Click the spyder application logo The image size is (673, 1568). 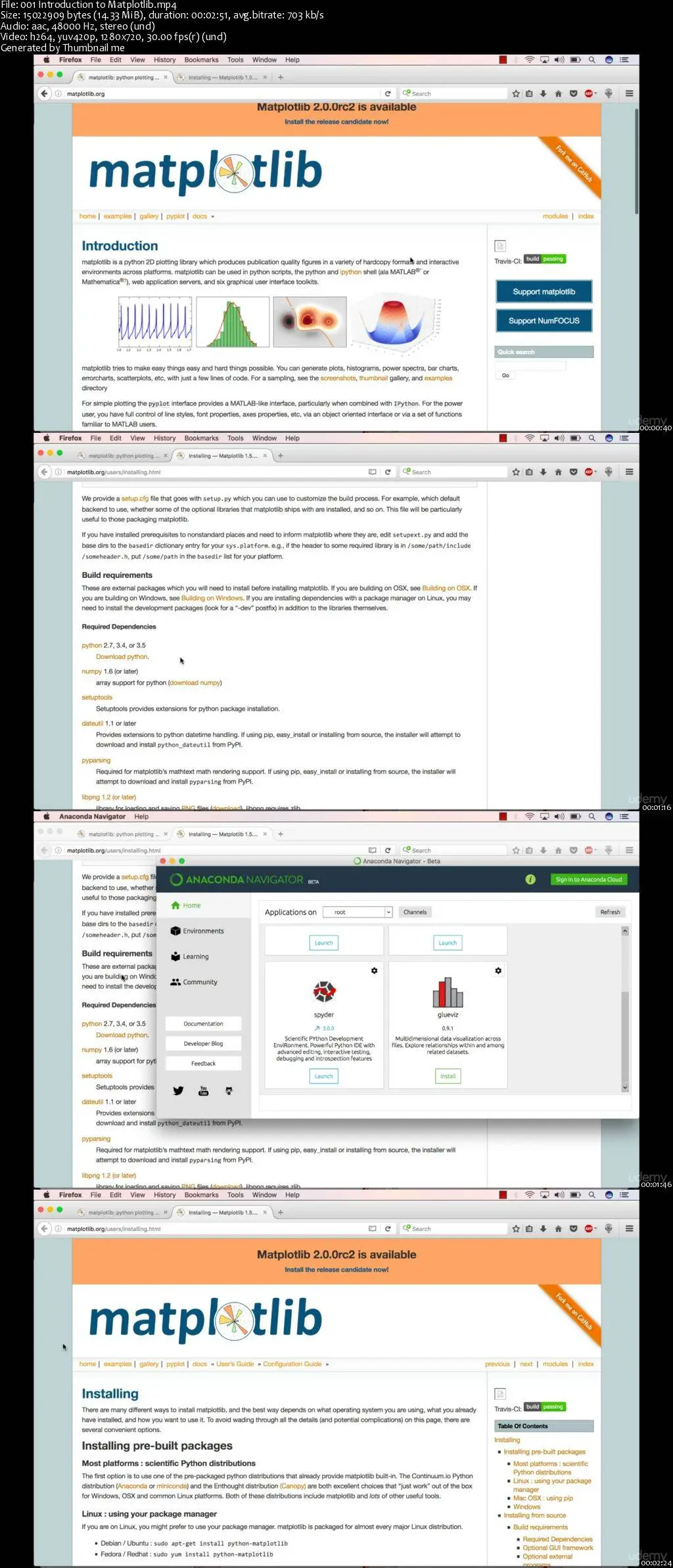[324, 991]
